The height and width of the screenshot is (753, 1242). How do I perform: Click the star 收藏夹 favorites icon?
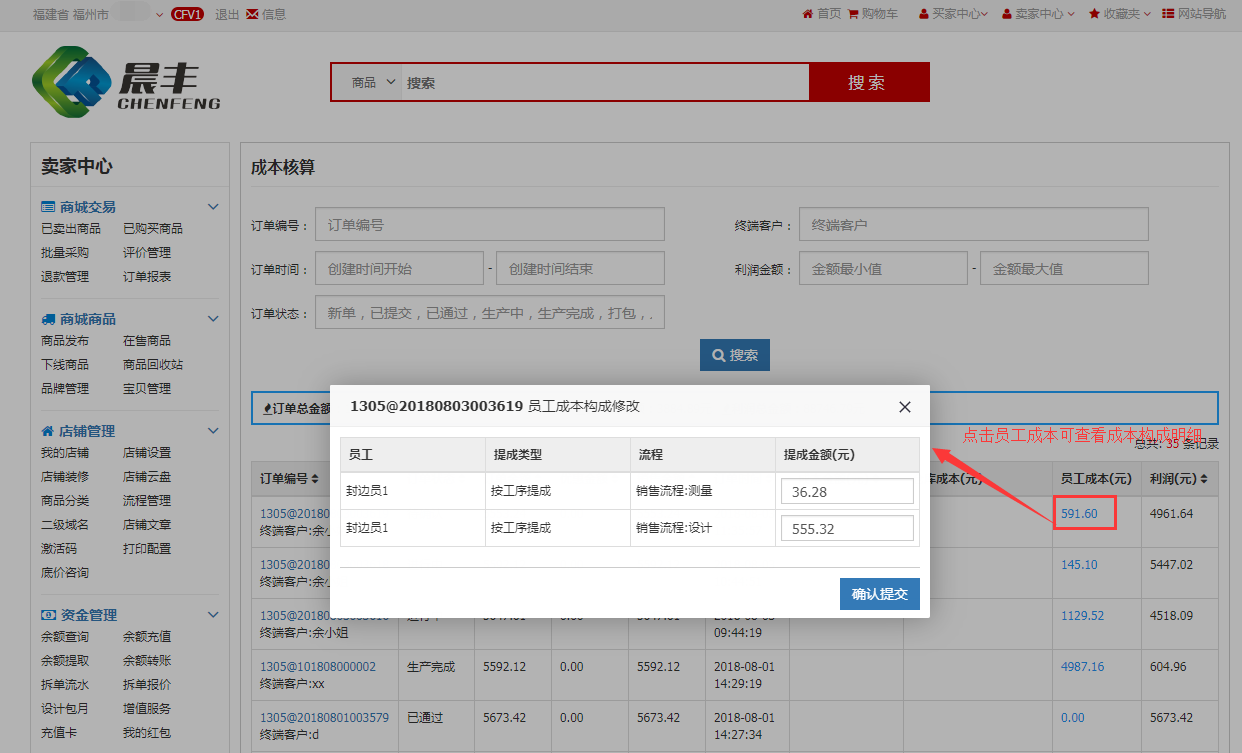pos(1094,14)
